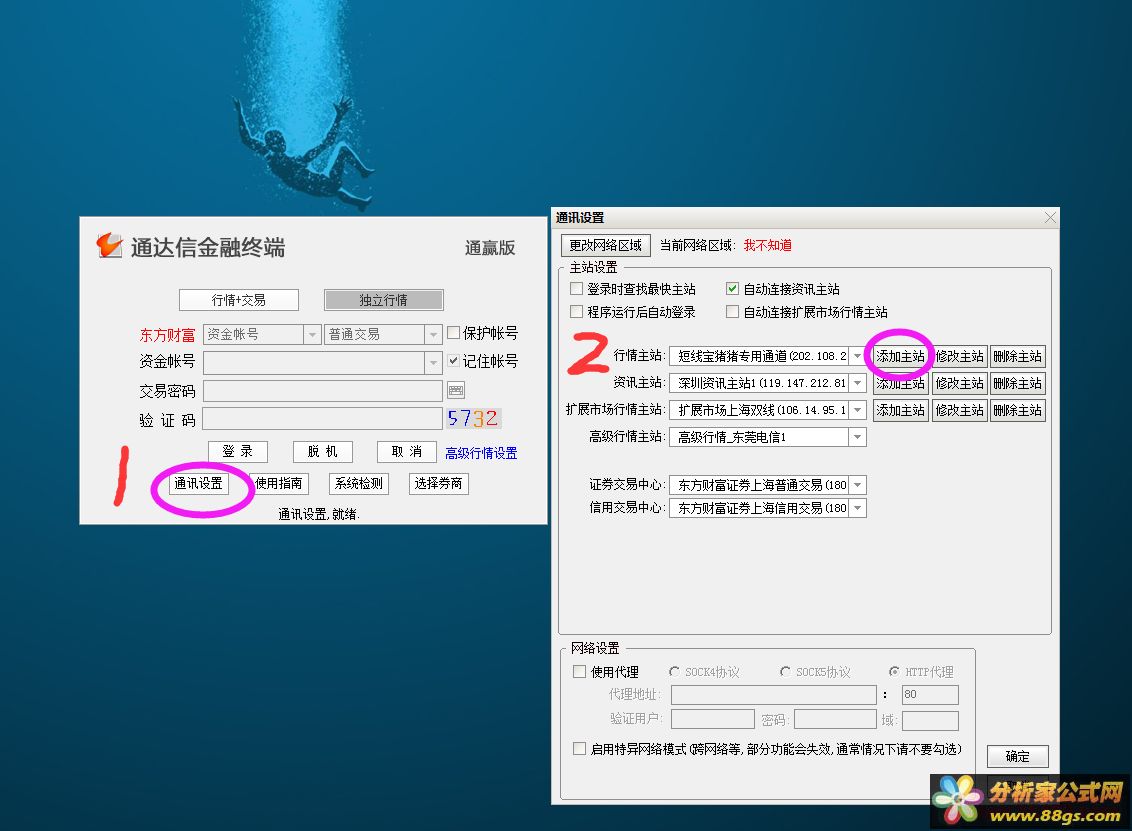Open the 行情主站 server dropdown

click(x=857, y=356)
